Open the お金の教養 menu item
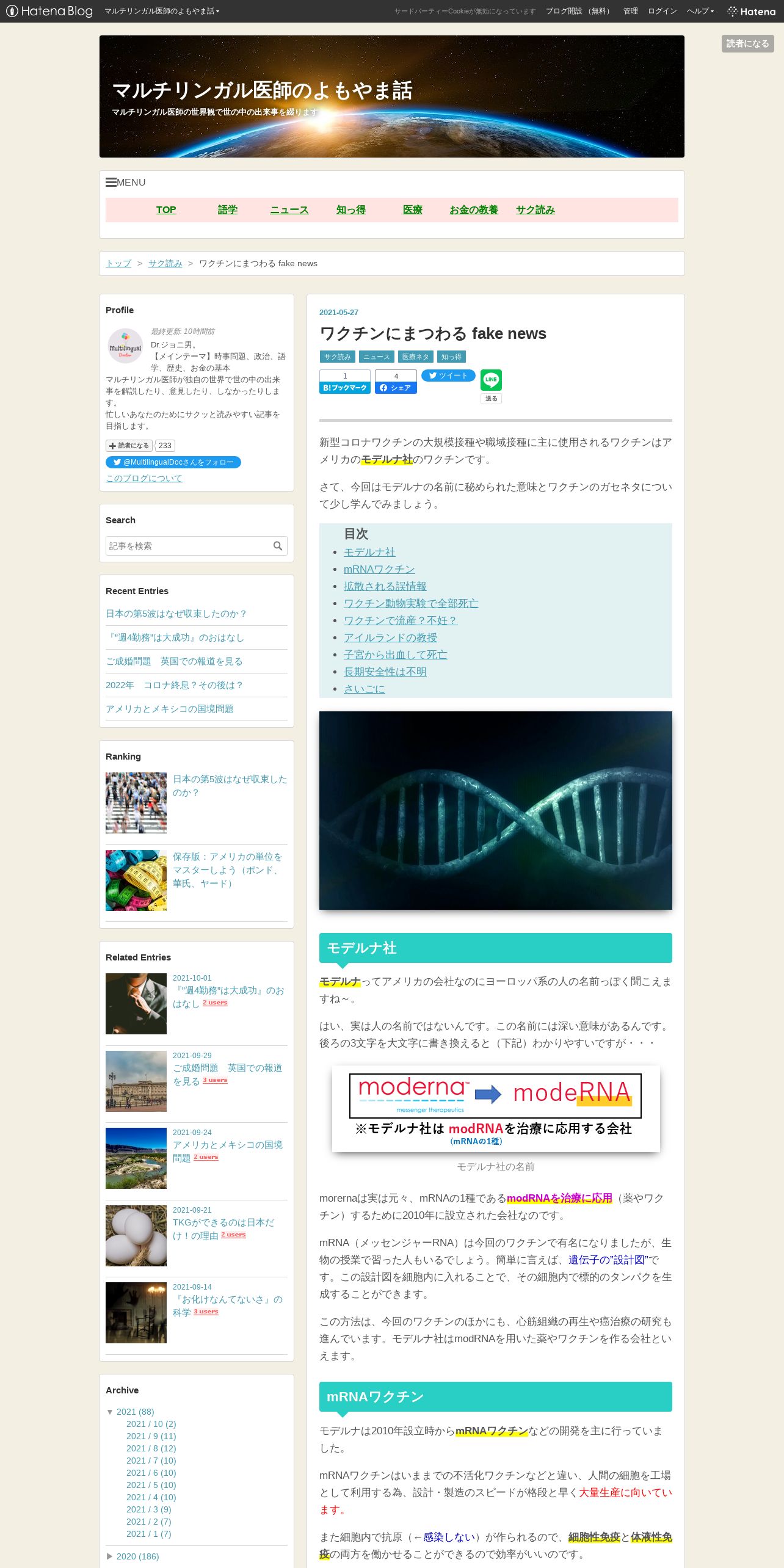Image resolution: width=784 pixels, height=1568 pixels. [474, 209]
